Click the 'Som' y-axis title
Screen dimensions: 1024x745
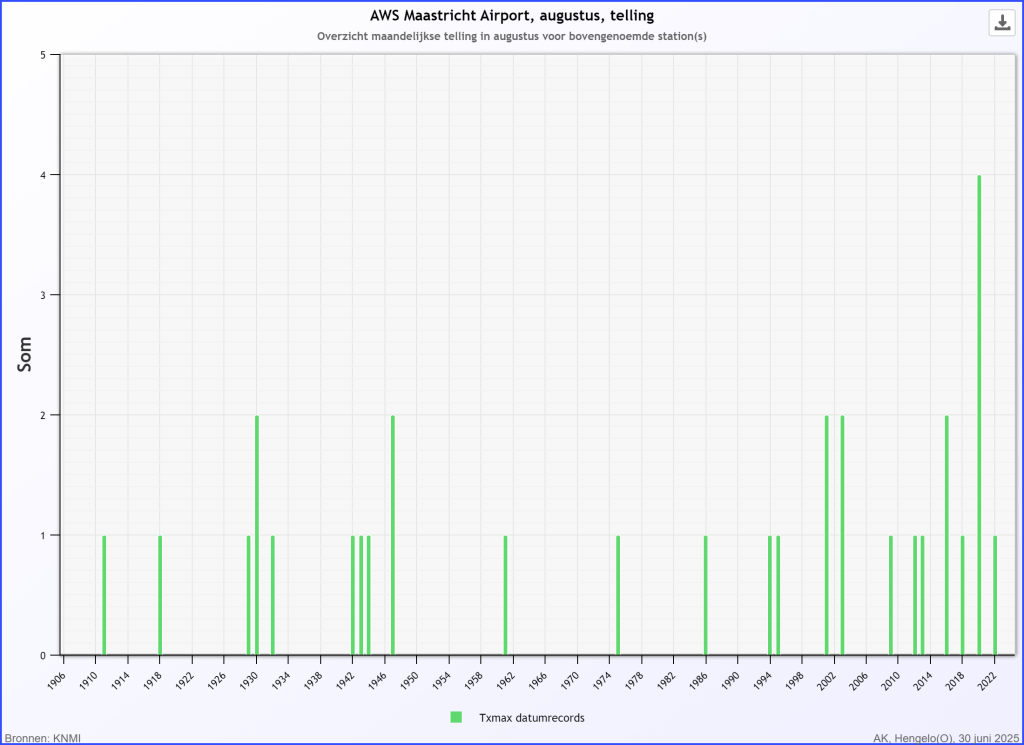click(25, 355)
